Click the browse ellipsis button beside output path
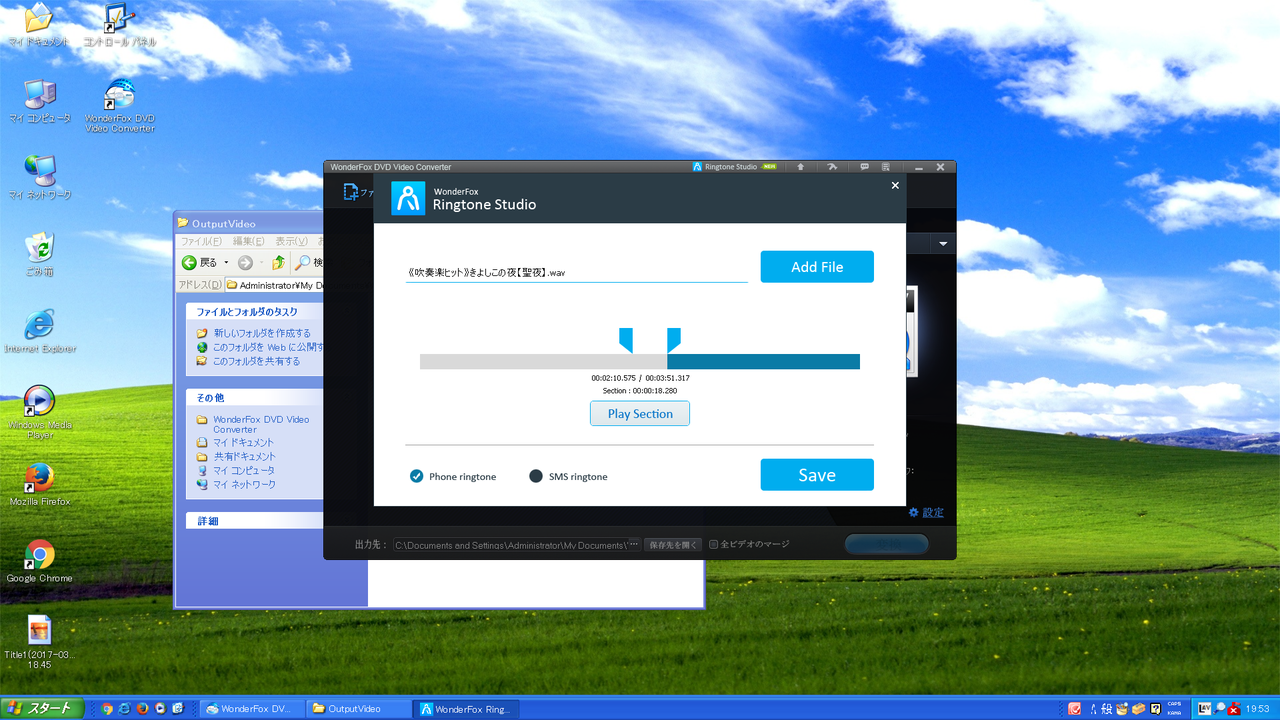1280x720 pixels. (x=633, y=545)
